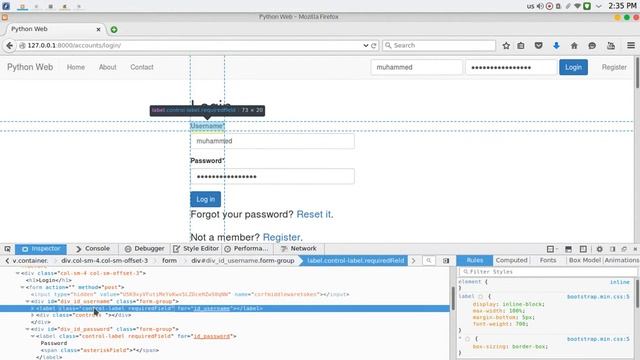This screenshot has width=640, height=360.
Task: Open bootstrap.min.css:5 link for label rule
Action: (598, 297)
